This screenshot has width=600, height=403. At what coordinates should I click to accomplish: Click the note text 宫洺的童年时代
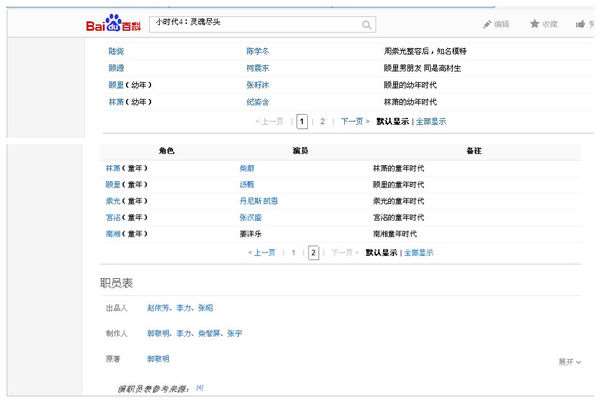click(398, 218)
